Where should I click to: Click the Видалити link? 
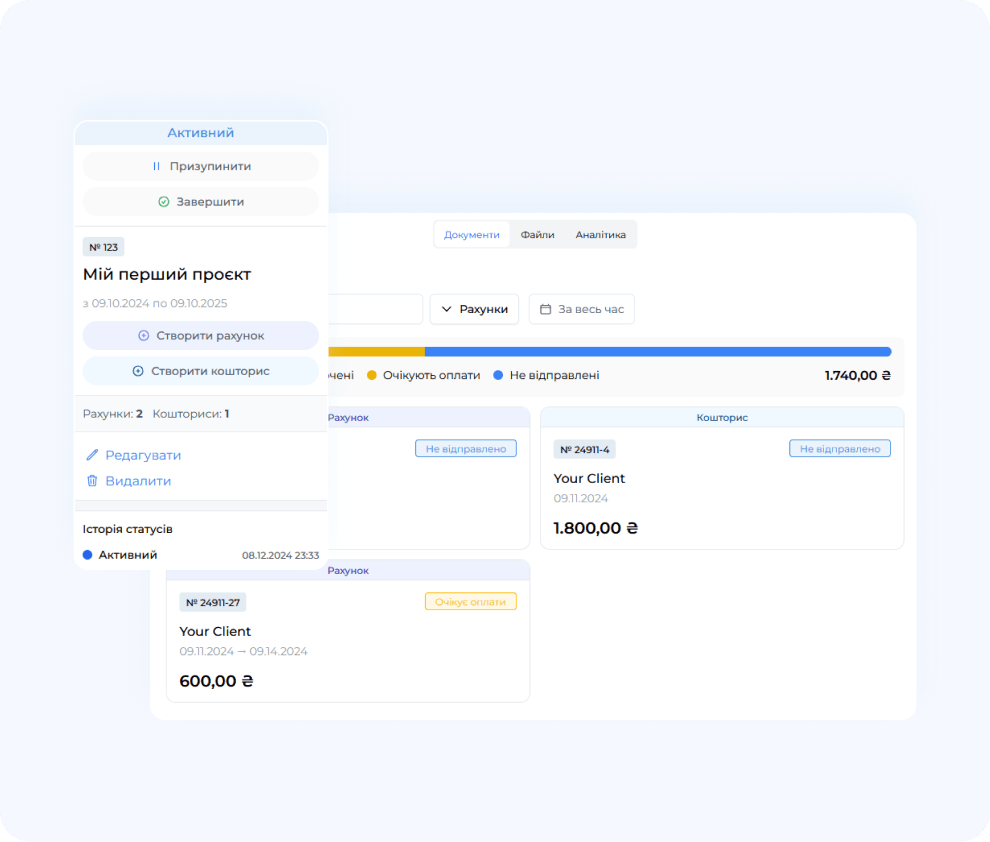pyautogui.click(x=138, y=481)
